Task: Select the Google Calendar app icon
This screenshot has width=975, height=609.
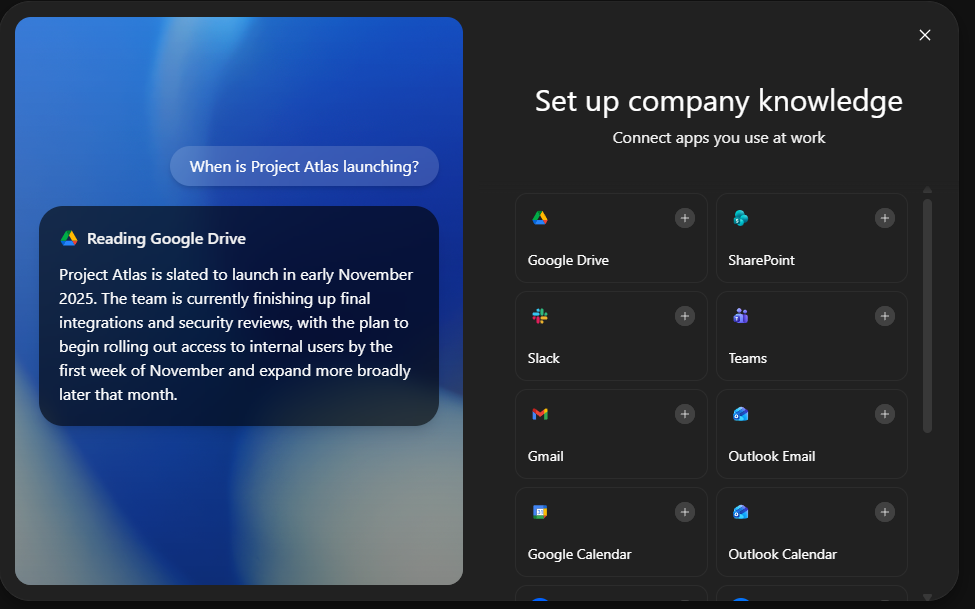Action: click(x=541, y=510)
